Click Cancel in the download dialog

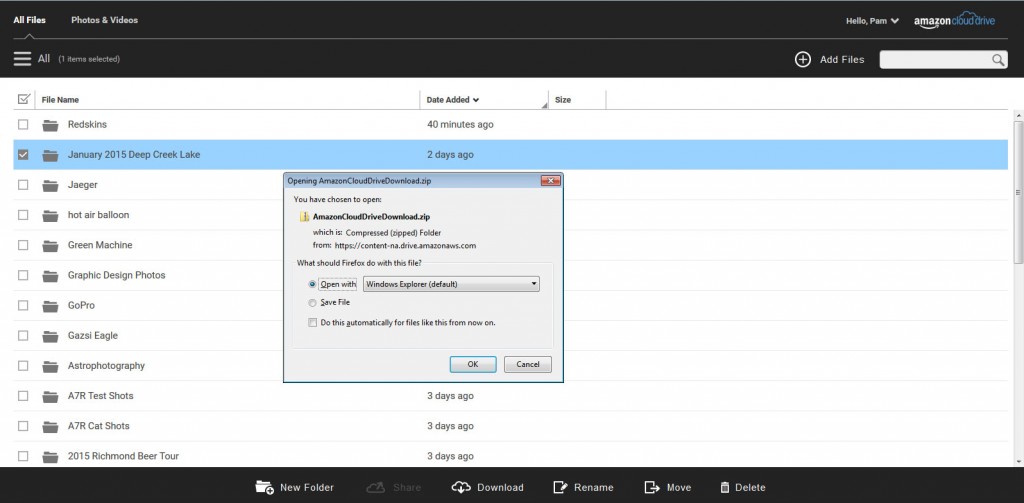(528, 365)
